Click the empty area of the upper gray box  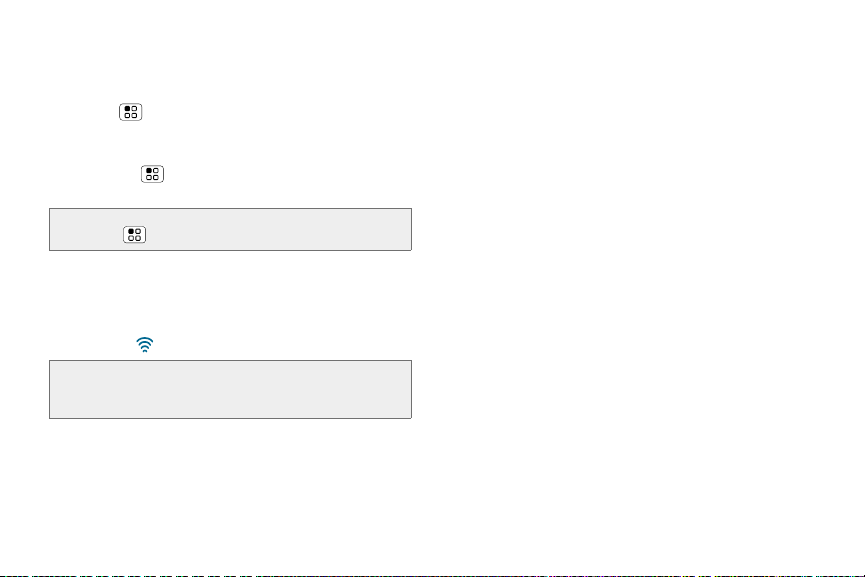pos(276,229)
